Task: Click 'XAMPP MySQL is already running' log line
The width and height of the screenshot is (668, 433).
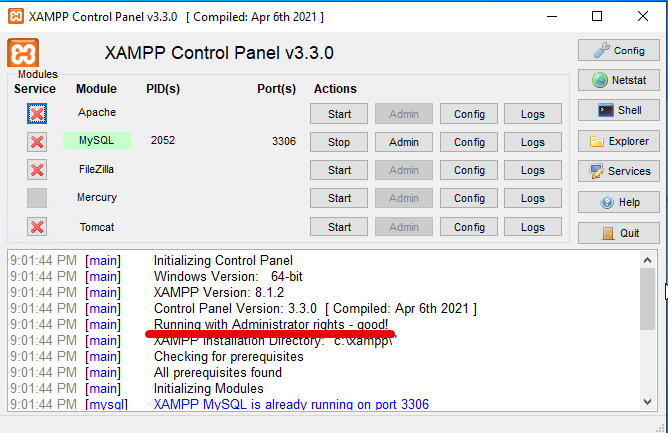Action: click(291, 404)
